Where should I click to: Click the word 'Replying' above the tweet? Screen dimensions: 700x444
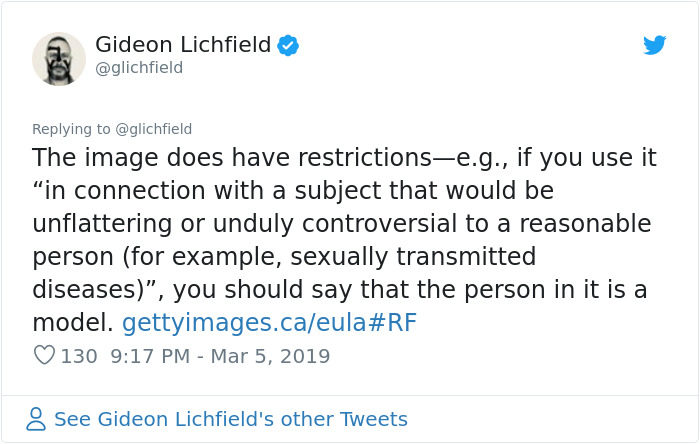tap(62, 129)
